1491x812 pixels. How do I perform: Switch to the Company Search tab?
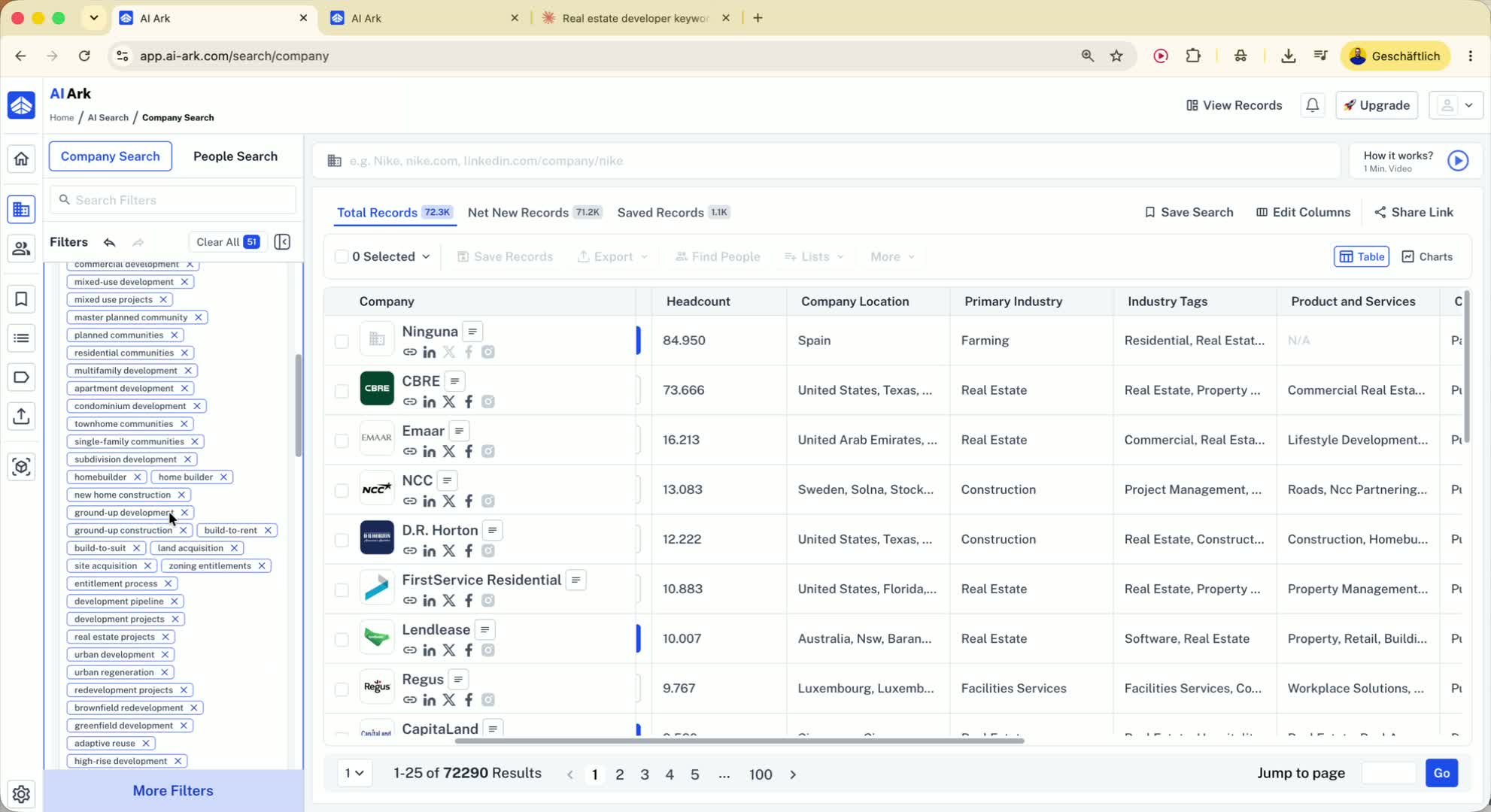pos(111,156)
